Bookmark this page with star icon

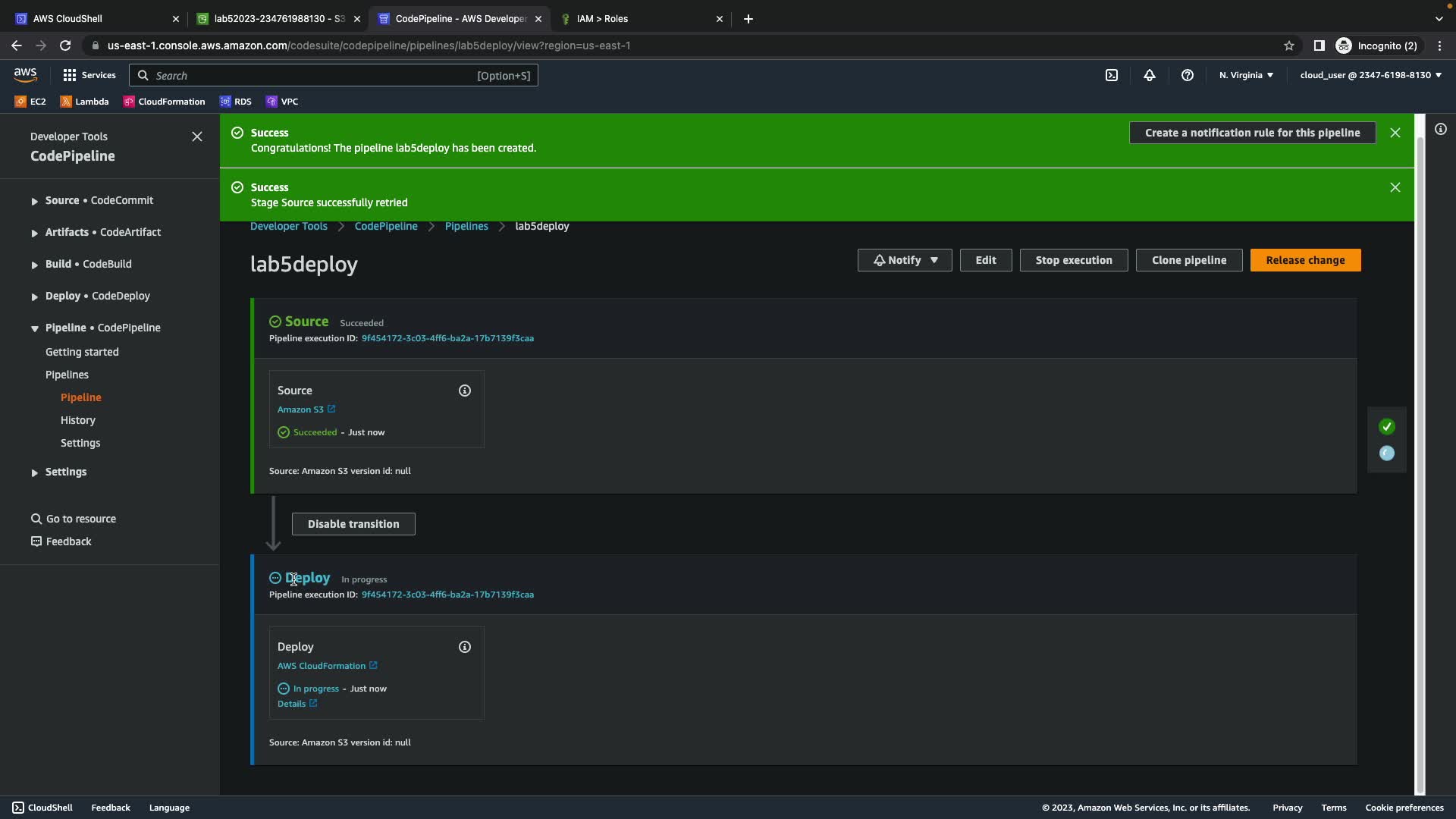coord(1288,45)
